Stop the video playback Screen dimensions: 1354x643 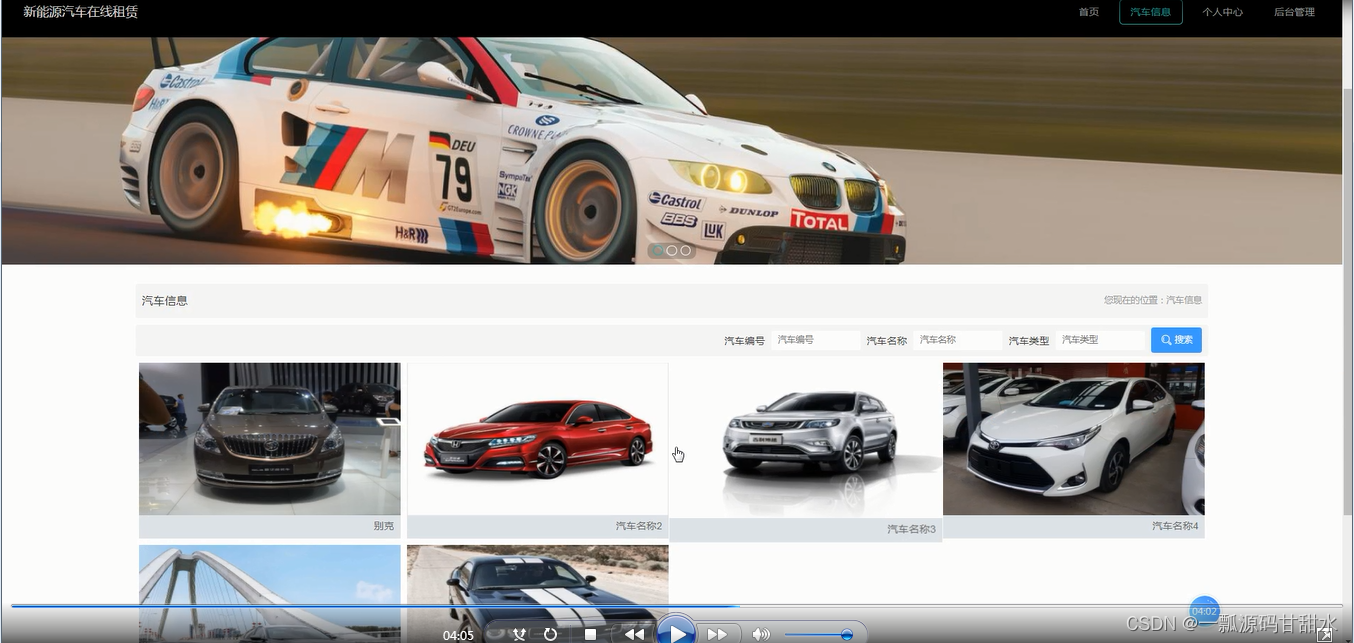tap(590, 634)
